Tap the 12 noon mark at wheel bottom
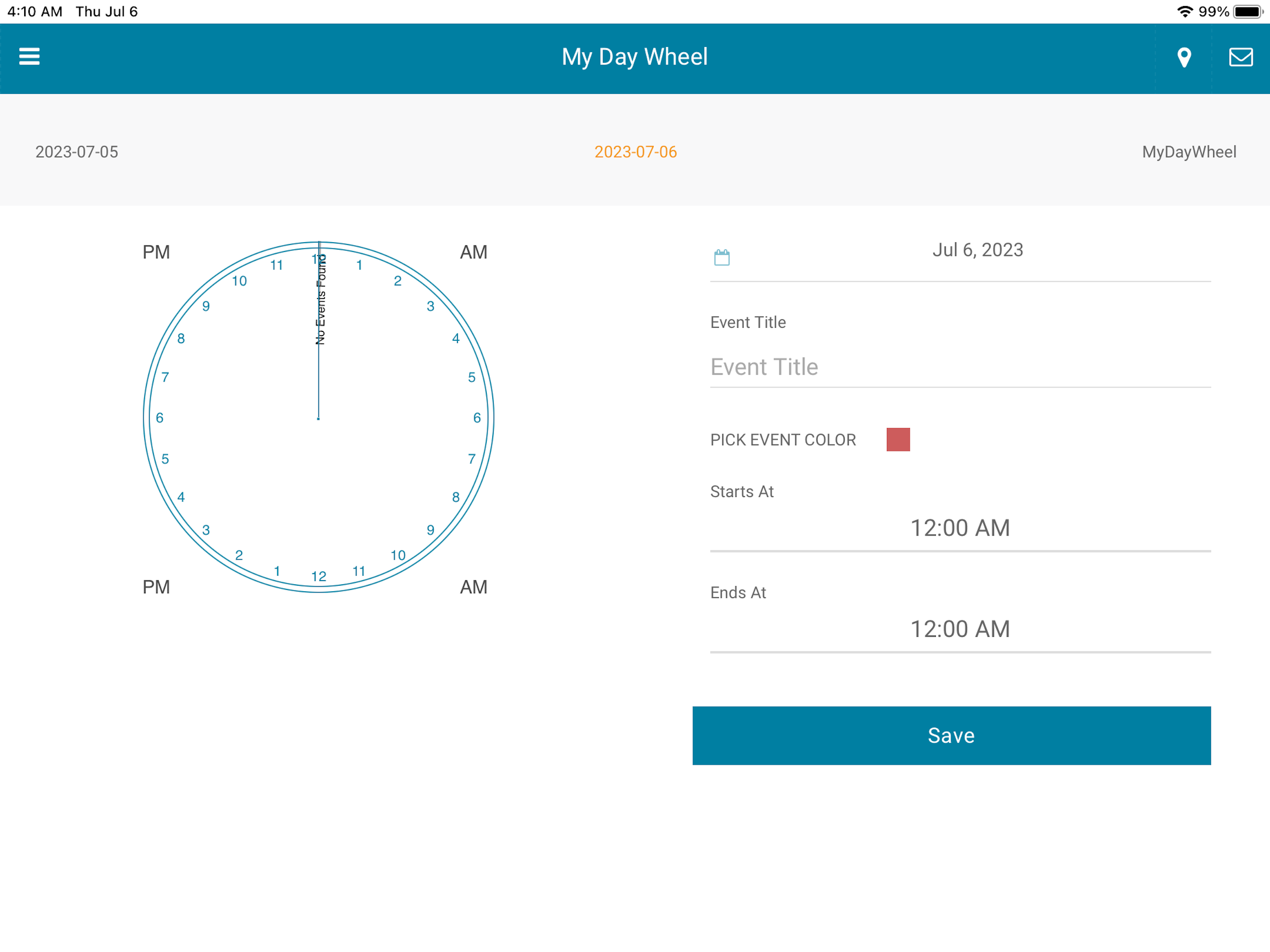 (x=318, y=576)
